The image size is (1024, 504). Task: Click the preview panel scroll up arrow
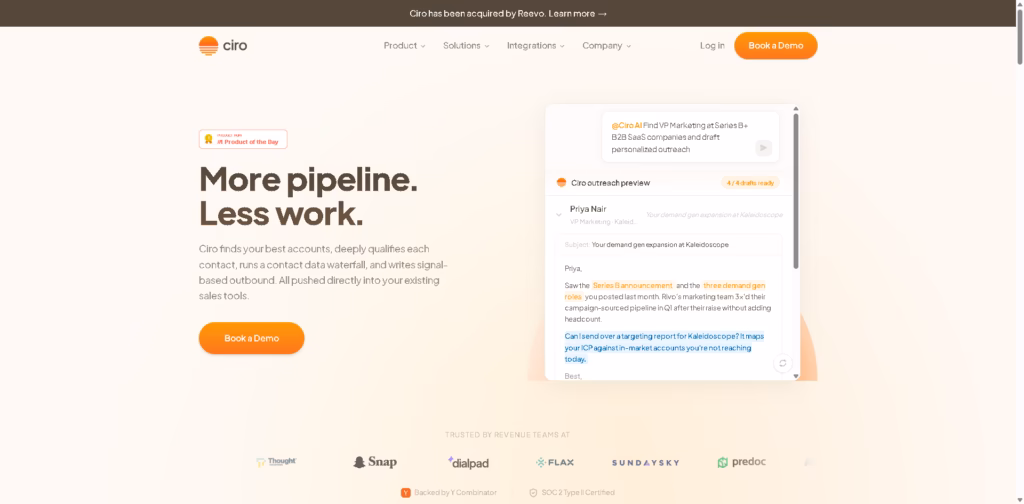coord(795,109)
